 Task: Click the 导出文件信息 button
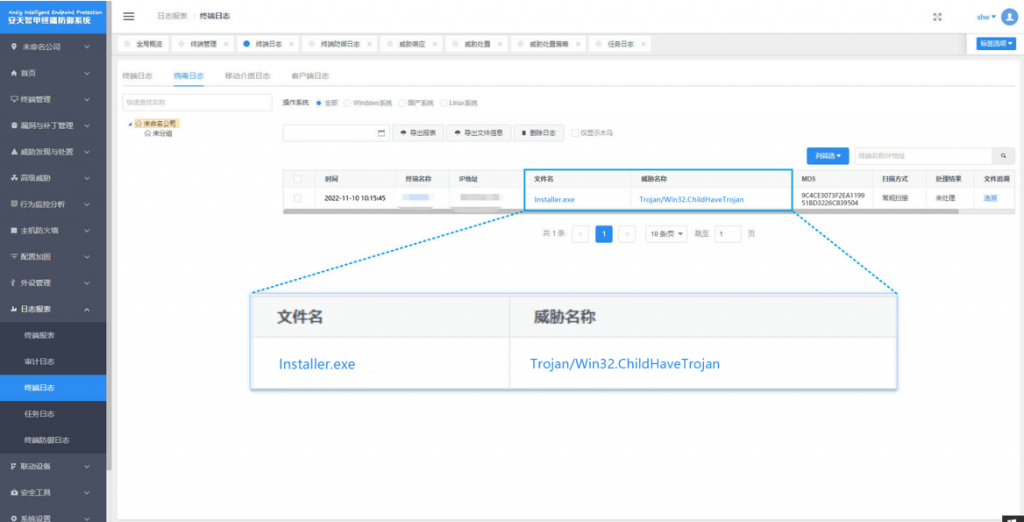pos(479,133)
